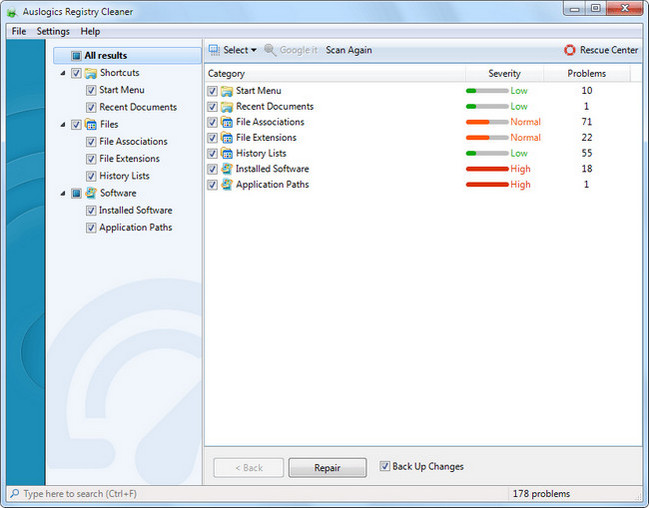Click the Installed Software icon in list
The width and height of the screenshot is (649, 508).
[x=226, y=169]
